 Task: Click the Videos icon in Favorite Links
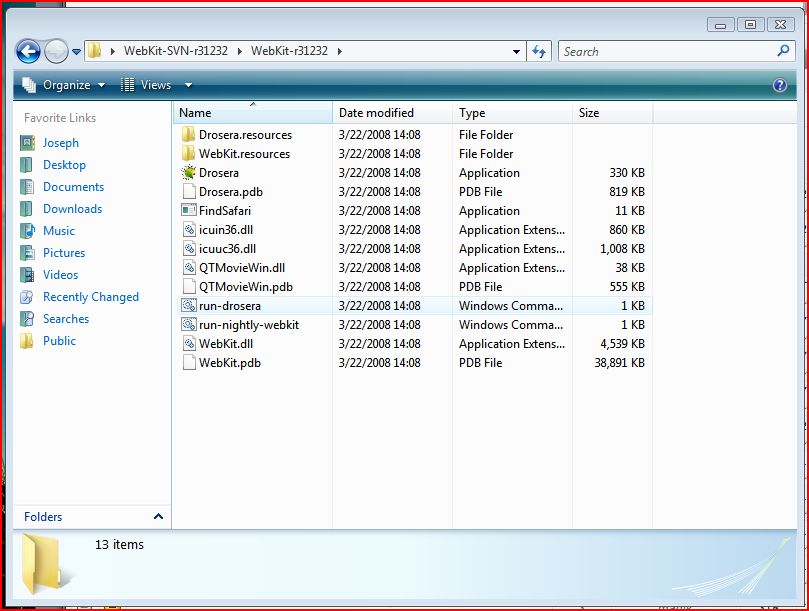27,275
